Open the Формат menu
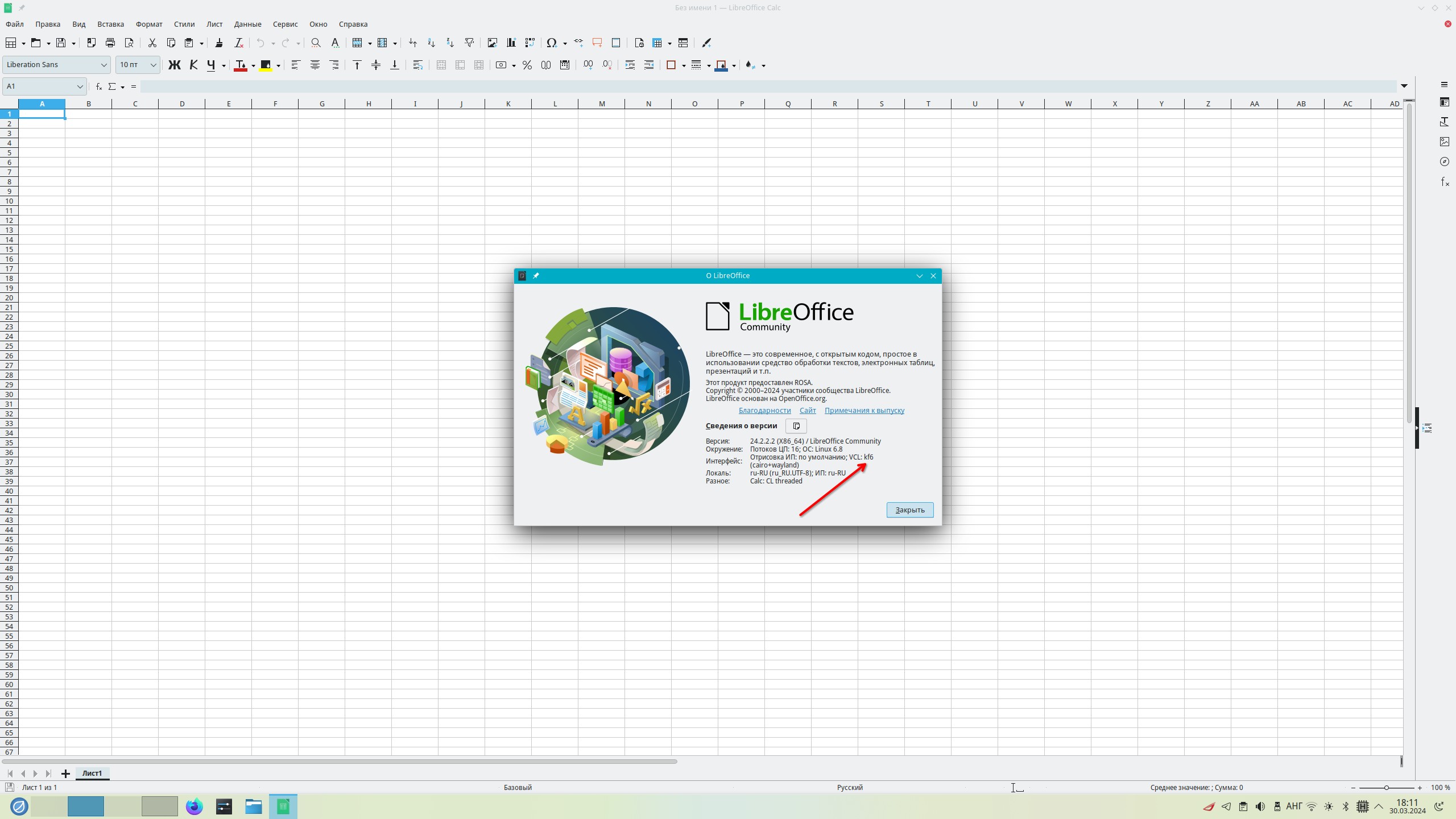 (x=149, y=24)
